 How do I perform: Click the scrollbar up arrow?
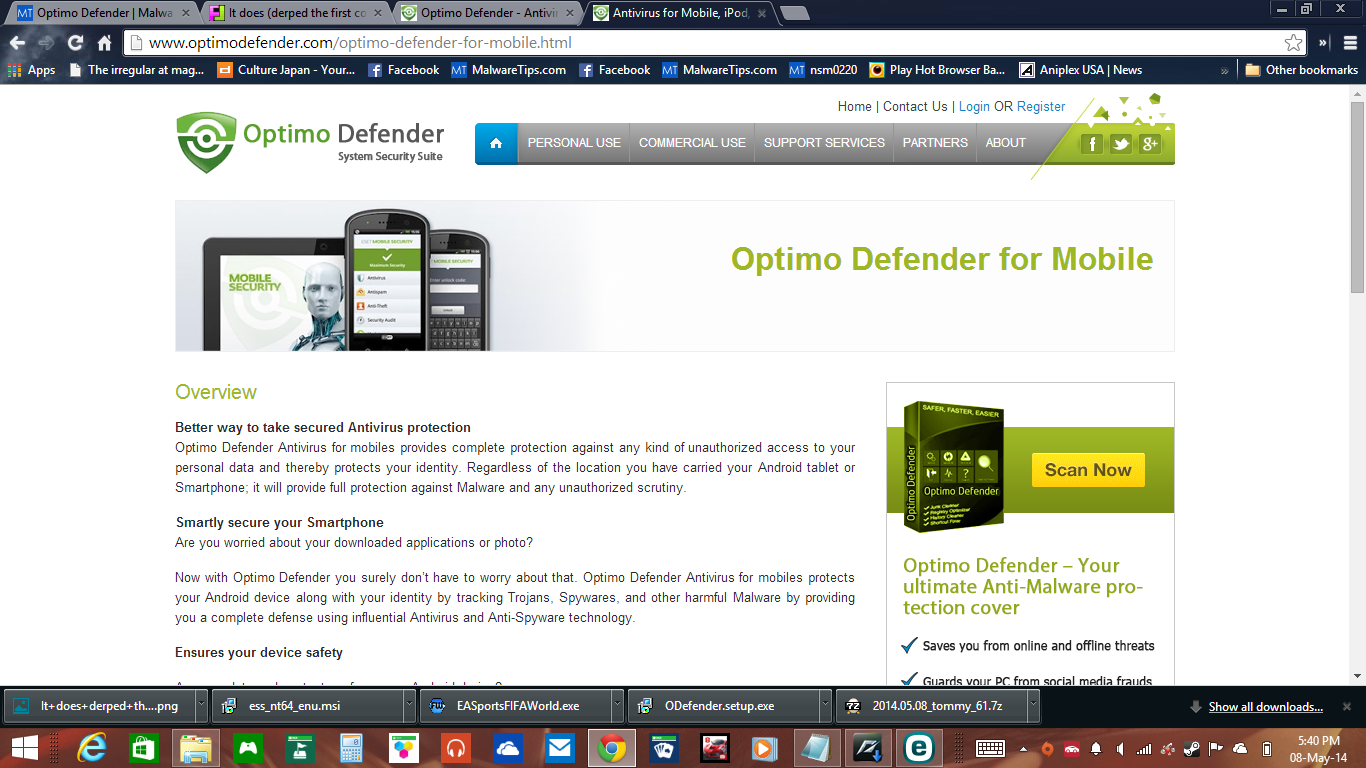(1357, 93)
